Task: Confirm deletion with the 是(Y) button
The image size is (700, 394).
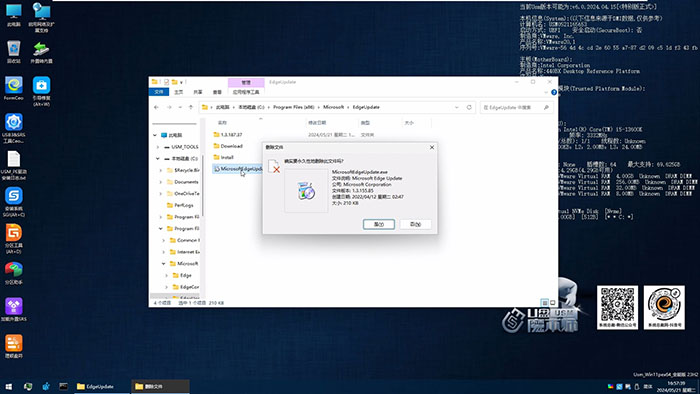Action: pos(379,224)
